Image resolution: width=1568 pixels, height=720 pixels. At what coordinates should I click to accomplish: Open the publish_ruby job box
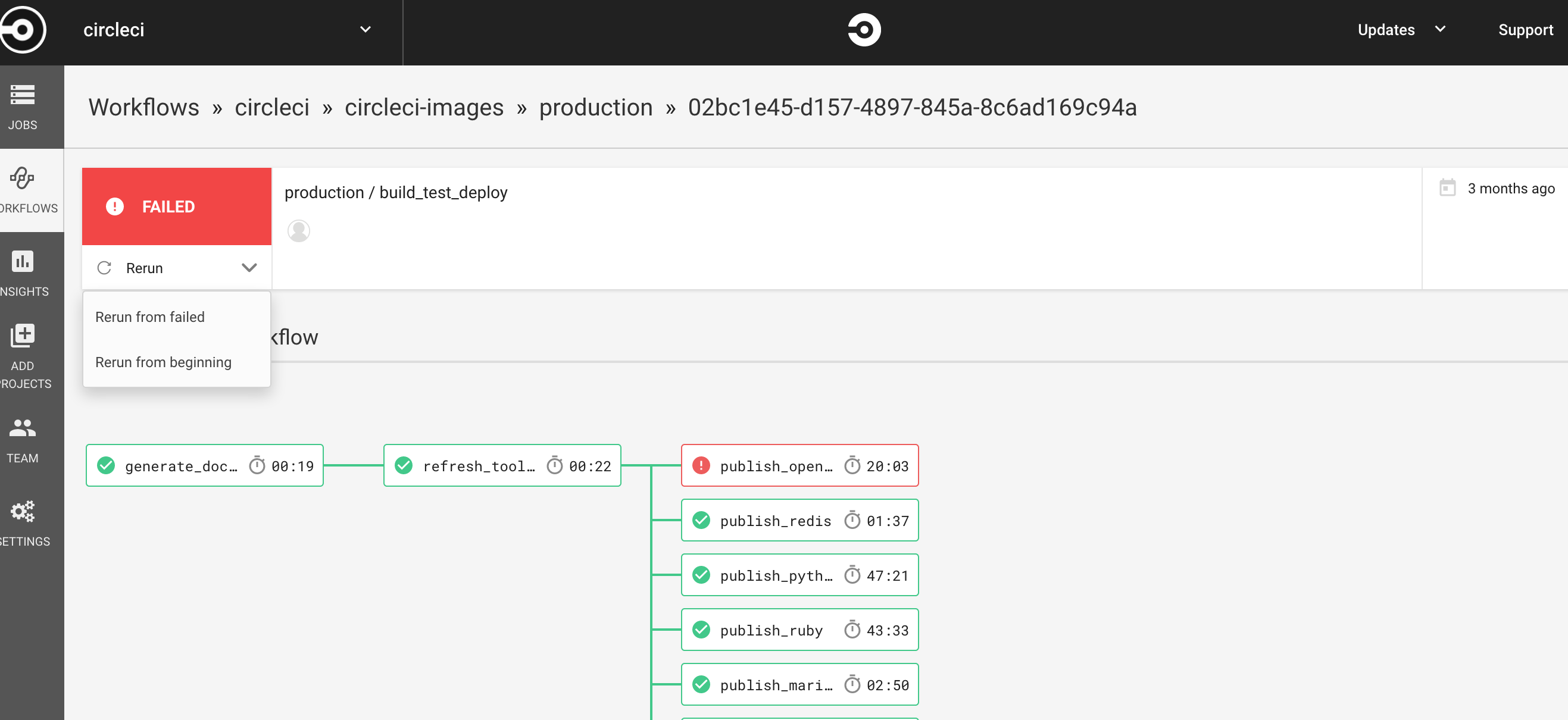click(x=799, y=630)
